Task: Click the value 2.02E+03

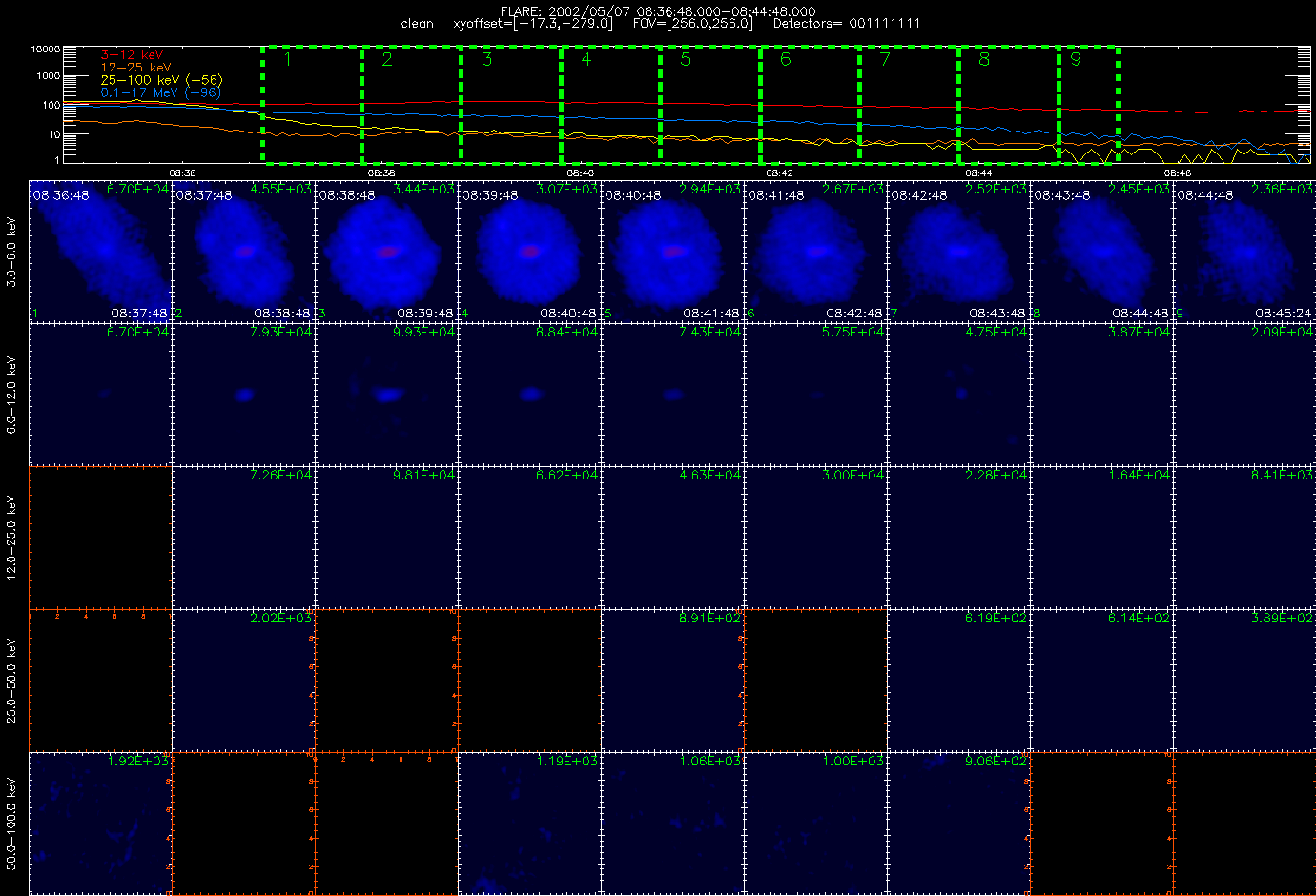Action: click(x=281, y=618)
